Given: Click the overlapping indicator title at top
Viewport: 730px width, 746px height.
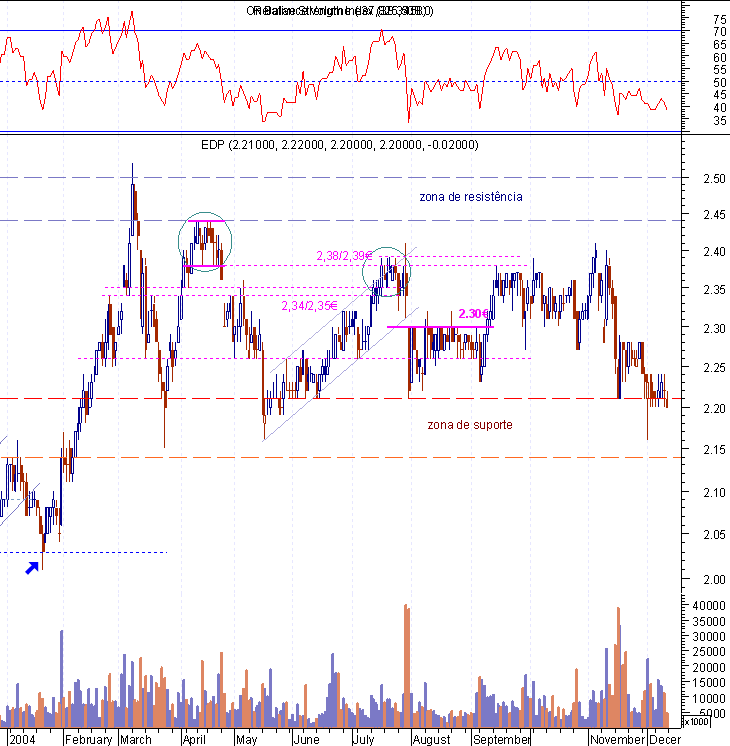Looking at the screenshot, I should 340,11.
